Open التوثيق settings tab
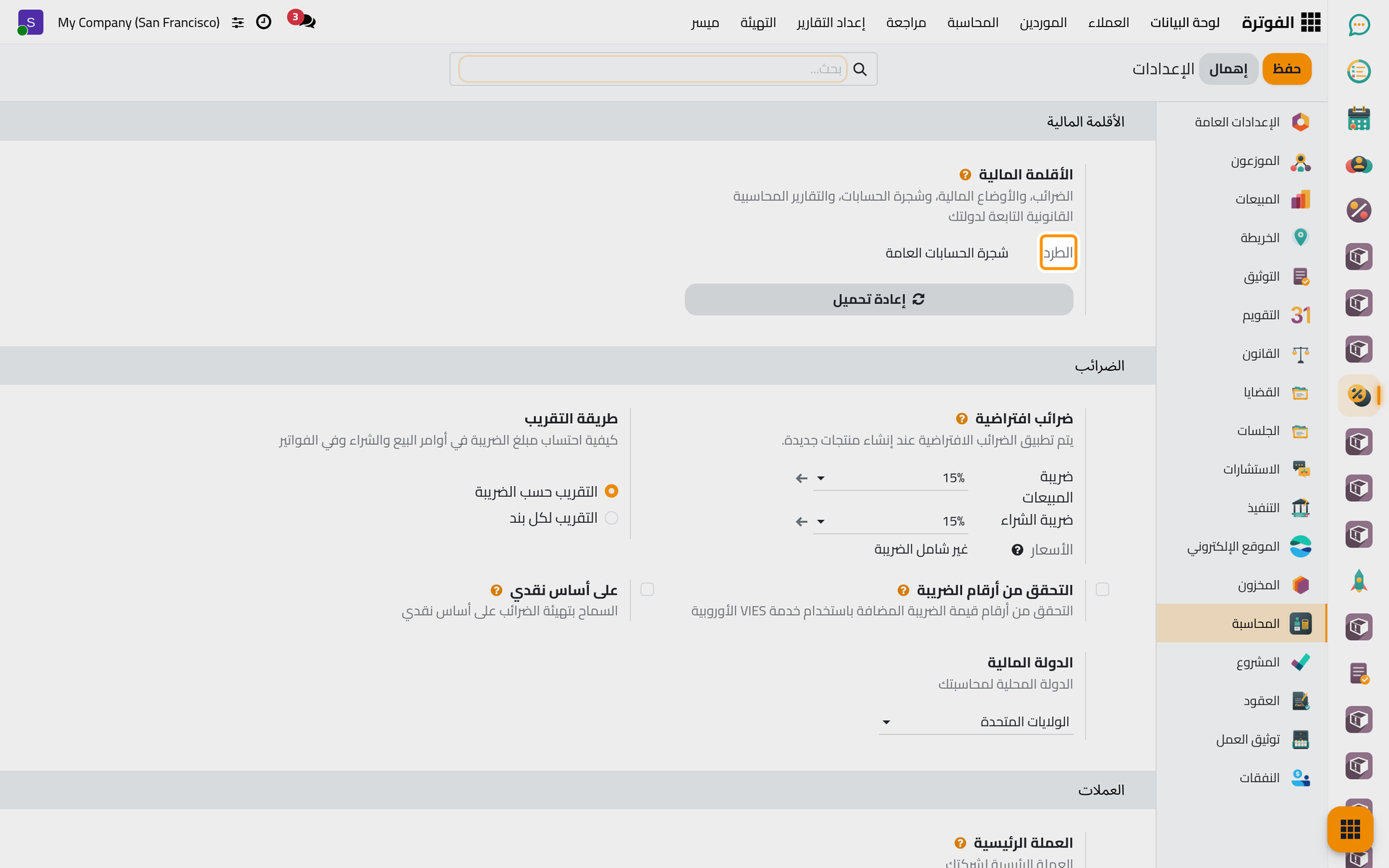 point(1241,276)
